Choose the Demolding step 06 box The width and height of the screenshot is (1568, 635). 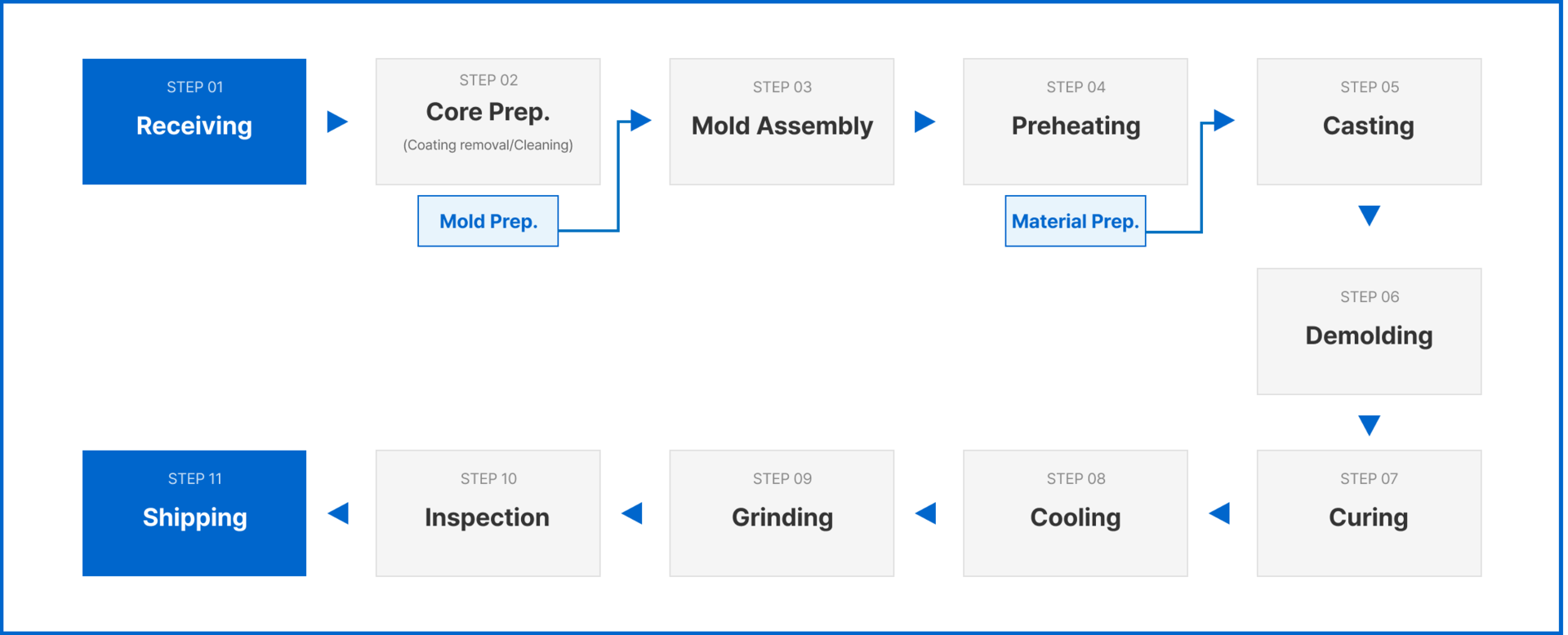[x=1370, y=331]
